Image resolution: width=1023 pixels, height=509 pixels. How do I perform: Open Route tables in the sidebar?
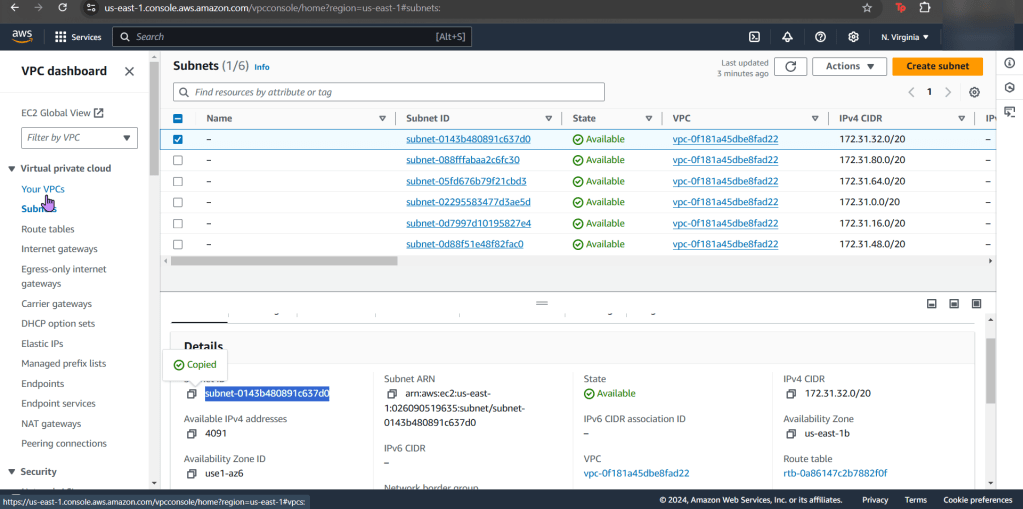click(x=48, y=229)
